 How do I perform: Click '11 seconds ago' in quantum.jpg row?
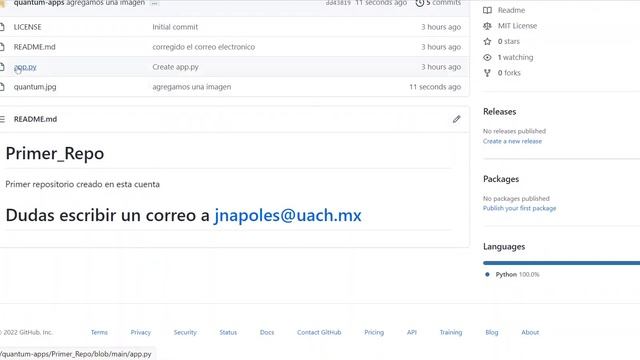click(435, 87)
